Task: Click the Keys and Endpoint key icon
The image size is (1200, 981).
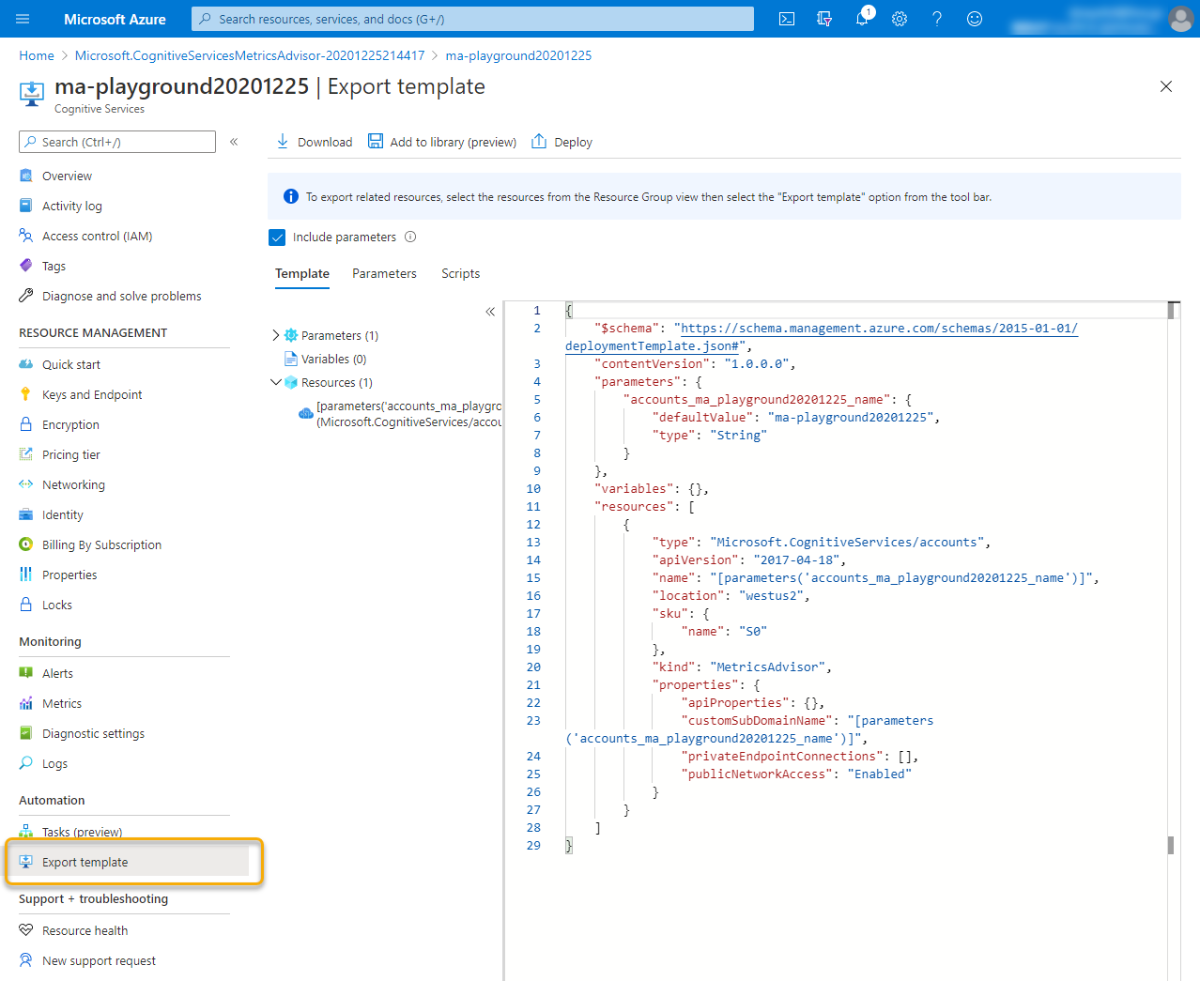Action: tap(26, 395)
